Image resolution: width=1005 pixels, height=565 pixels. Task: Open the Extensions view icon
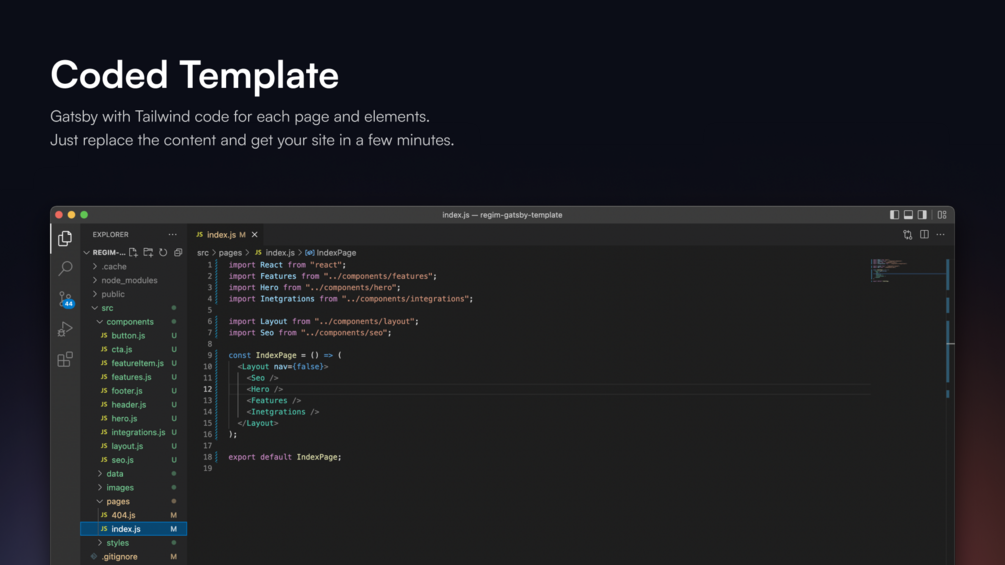click(x=65, y=359)
